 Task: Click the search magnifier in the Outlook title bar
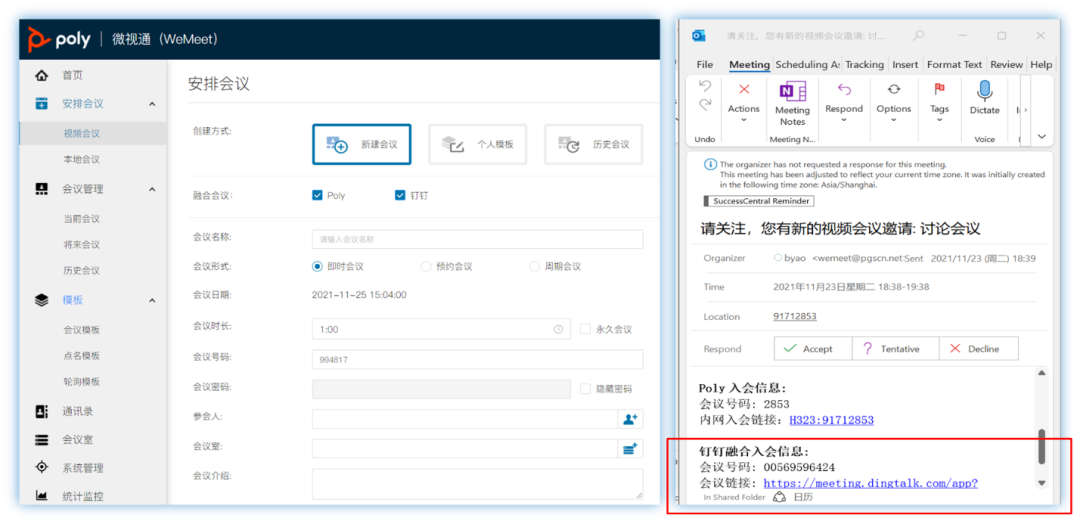pyautogui.click(x=918, y=36)
